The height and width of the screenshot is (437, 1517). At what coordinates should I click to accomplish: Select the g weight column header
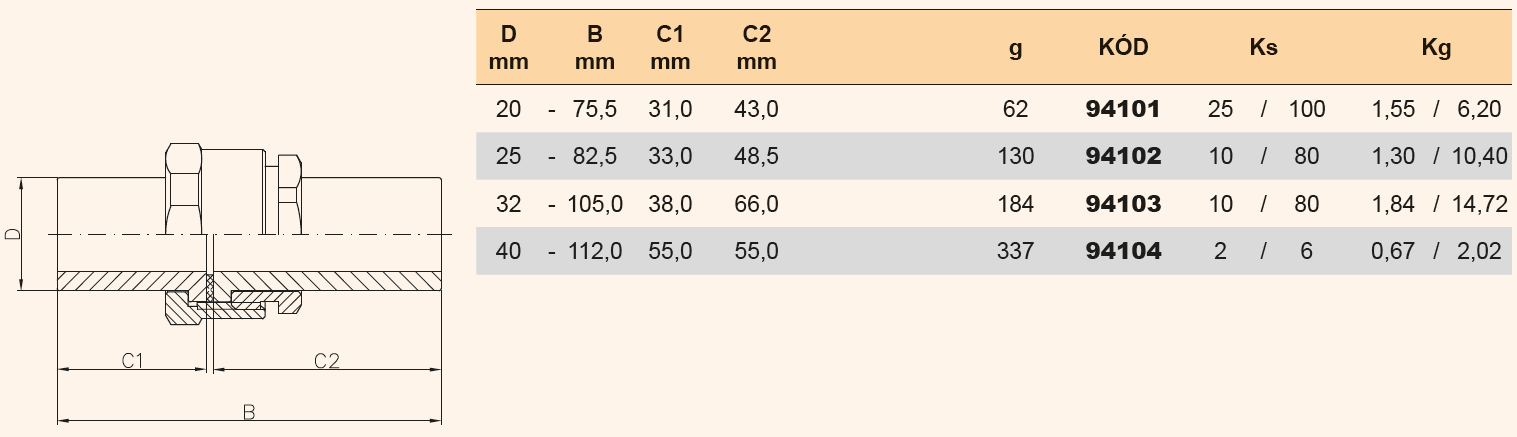click(1016, 47)
